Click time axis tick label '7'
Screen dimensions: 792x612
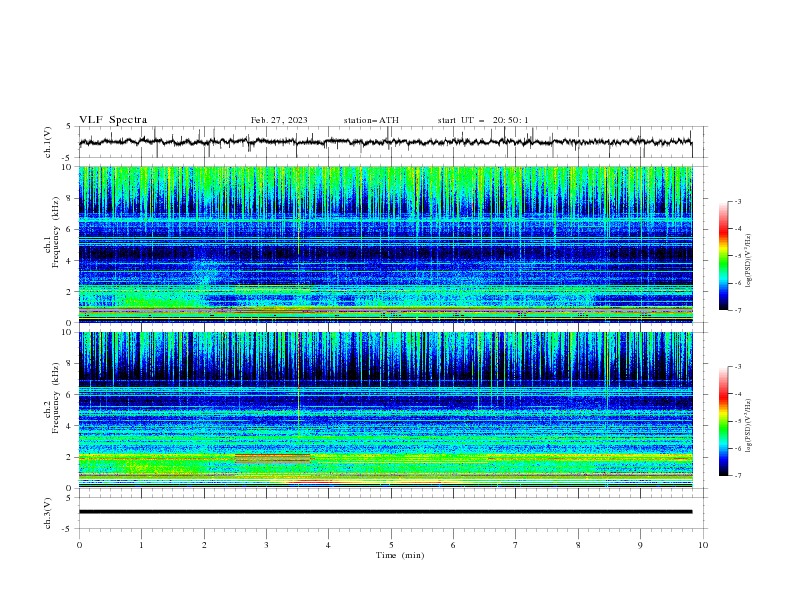point(516,545)
